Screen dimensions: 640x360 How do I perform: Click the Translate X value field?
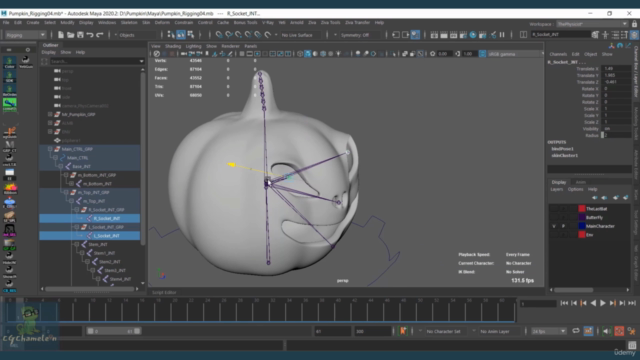click(x=616, y=69)
